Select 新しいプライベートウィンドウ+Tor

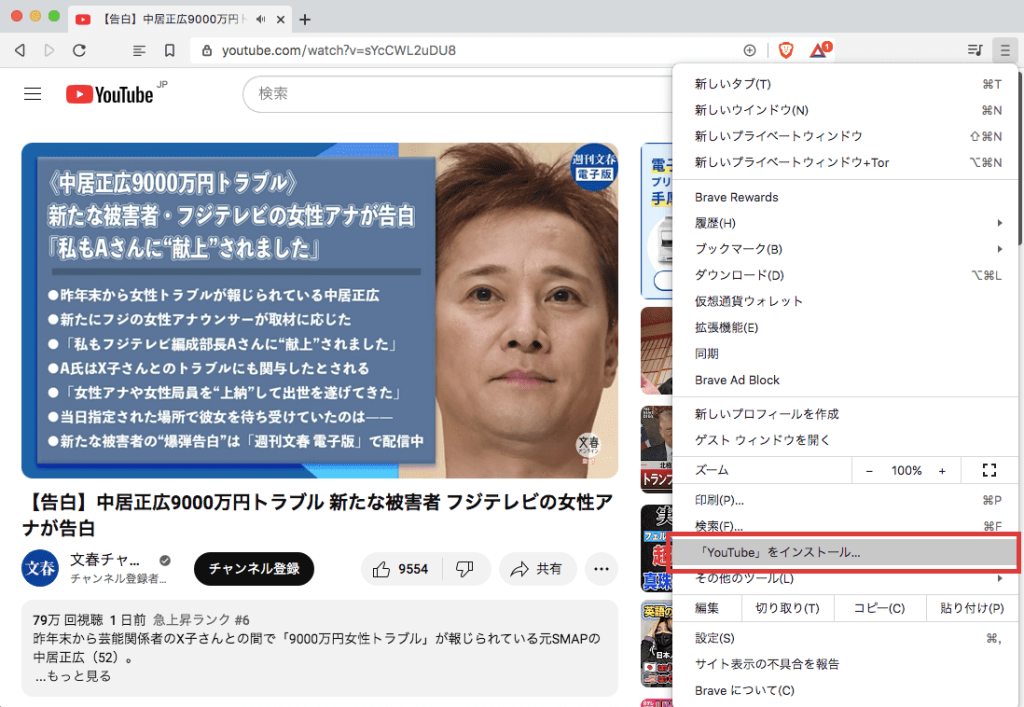tap(846, 163)
